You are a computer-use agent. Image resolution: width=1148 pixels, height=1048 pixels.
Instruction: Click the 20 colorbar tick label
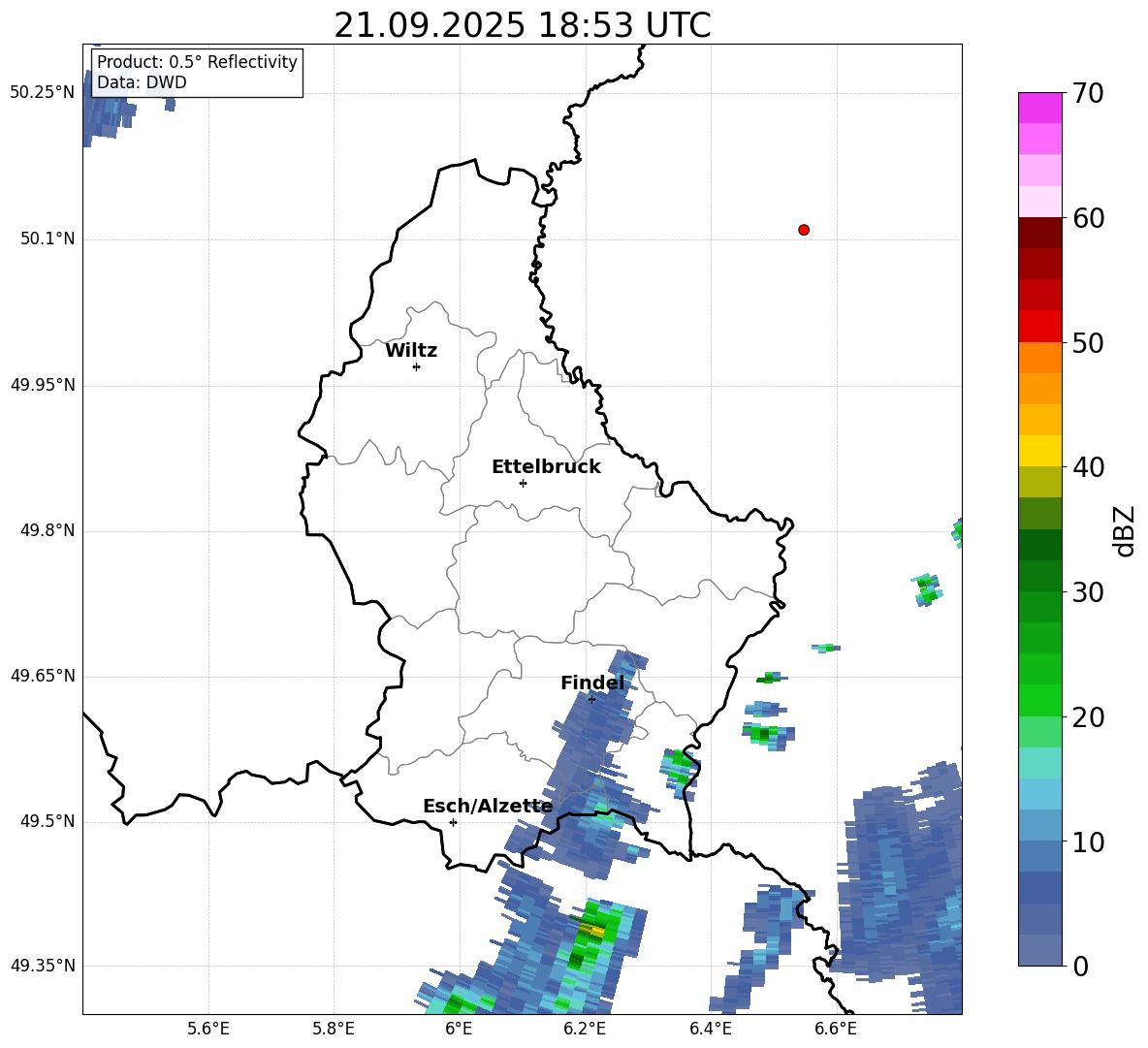(x=1087, y=717)
